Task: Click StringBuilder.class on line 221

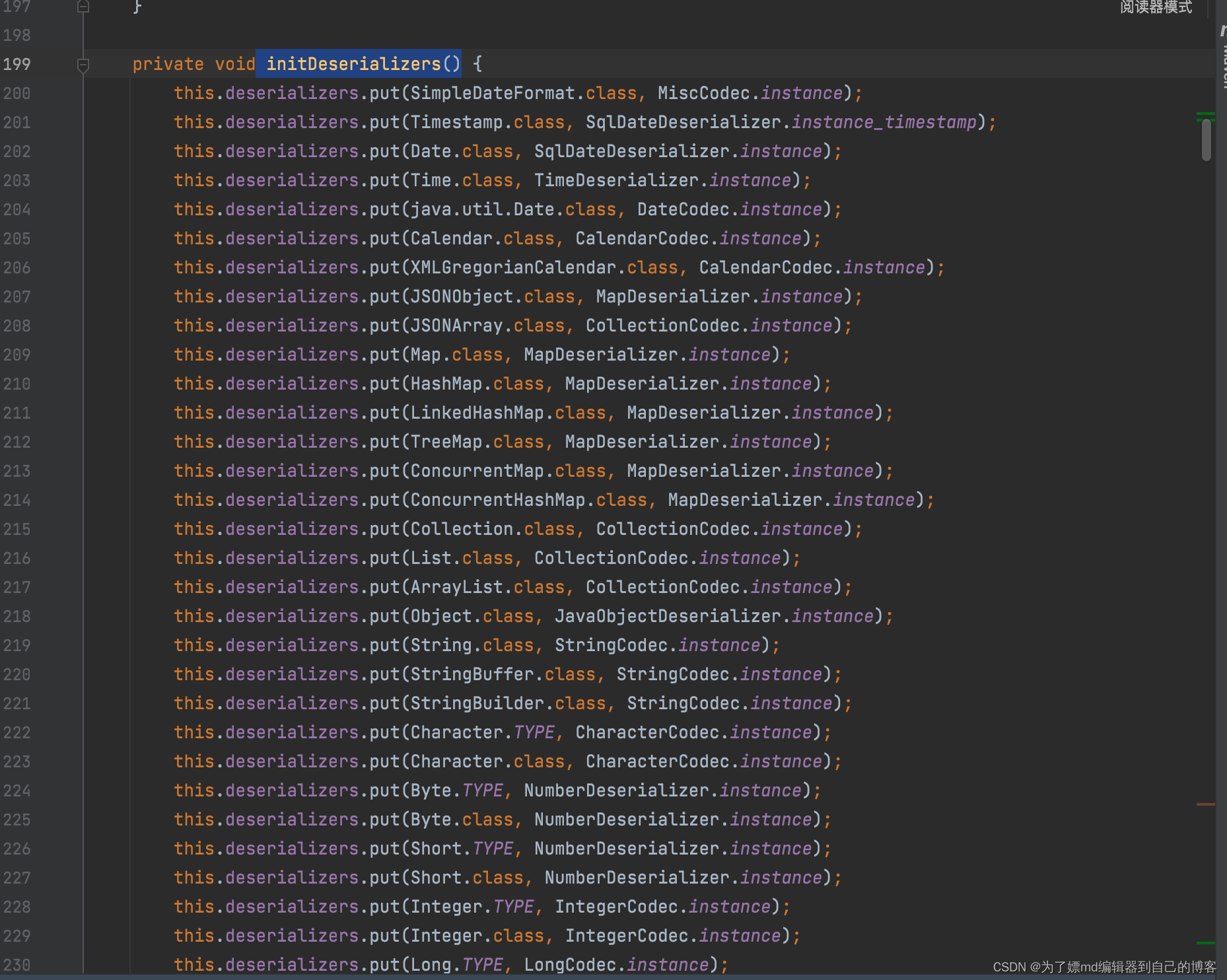Action: 508,703
